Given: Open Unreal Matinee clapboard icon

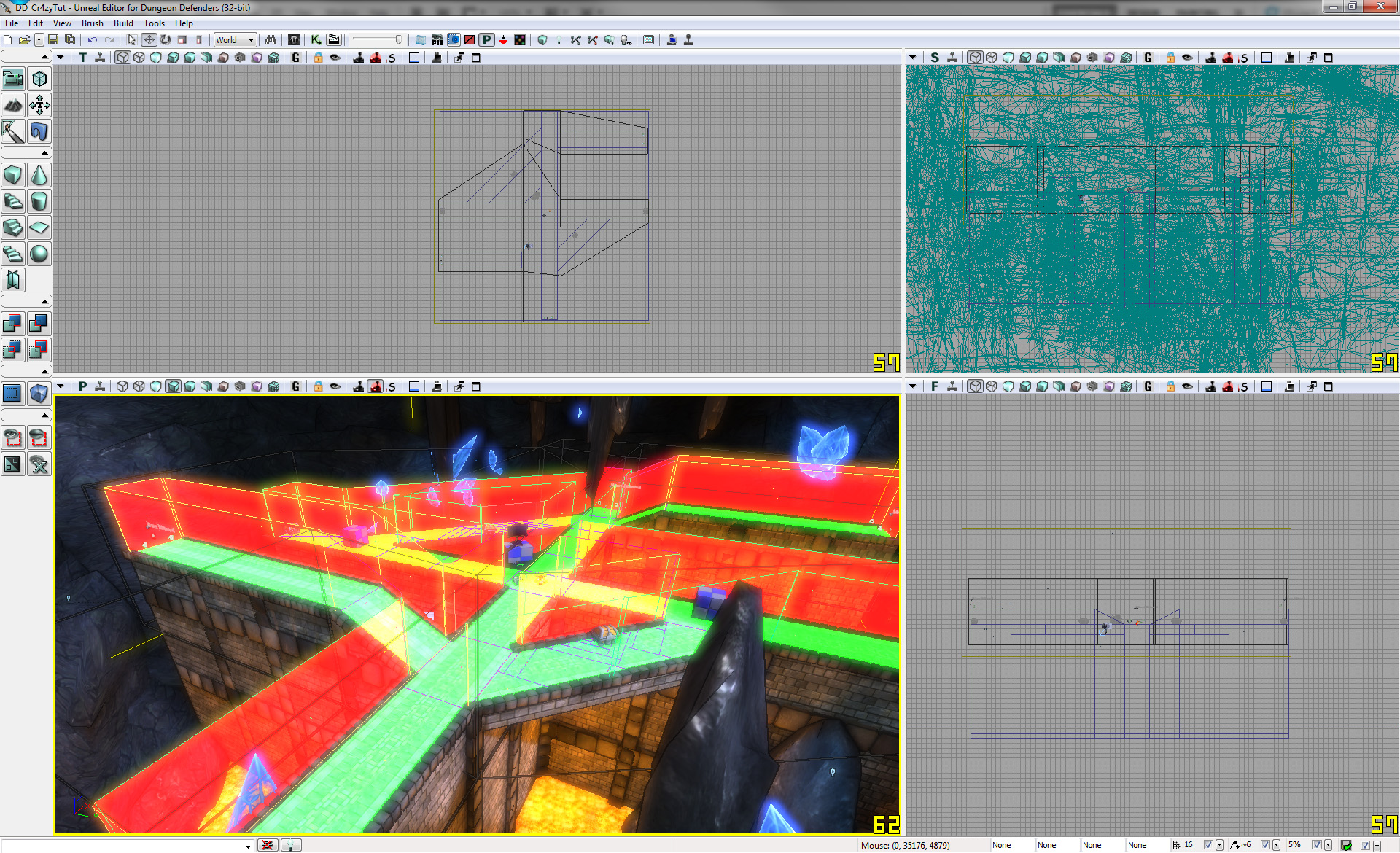Looking at the screenshot, I should pyautogui.click(x=334, y=40).
